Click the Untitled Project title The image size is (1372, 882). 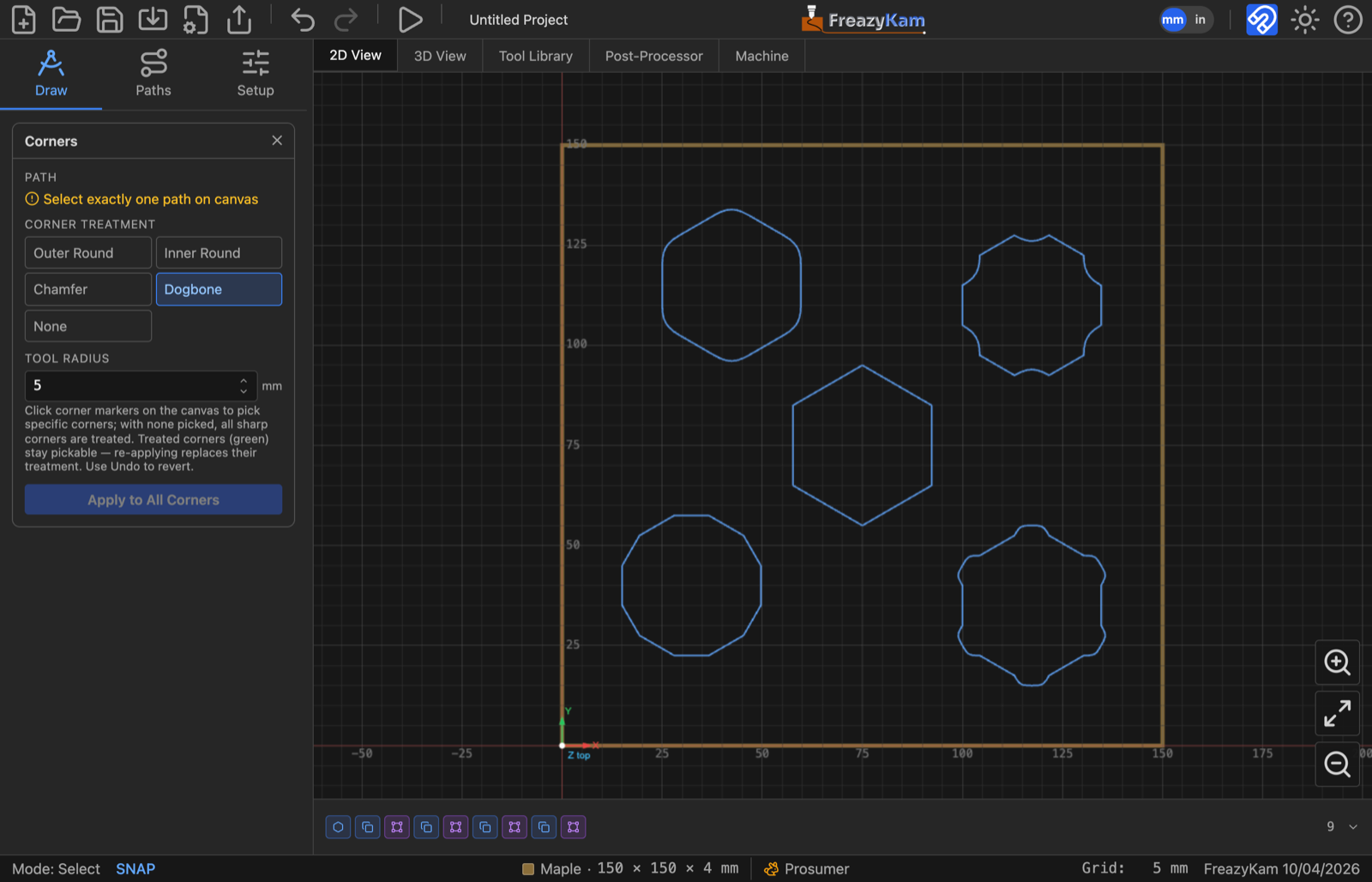pos(519,20)
